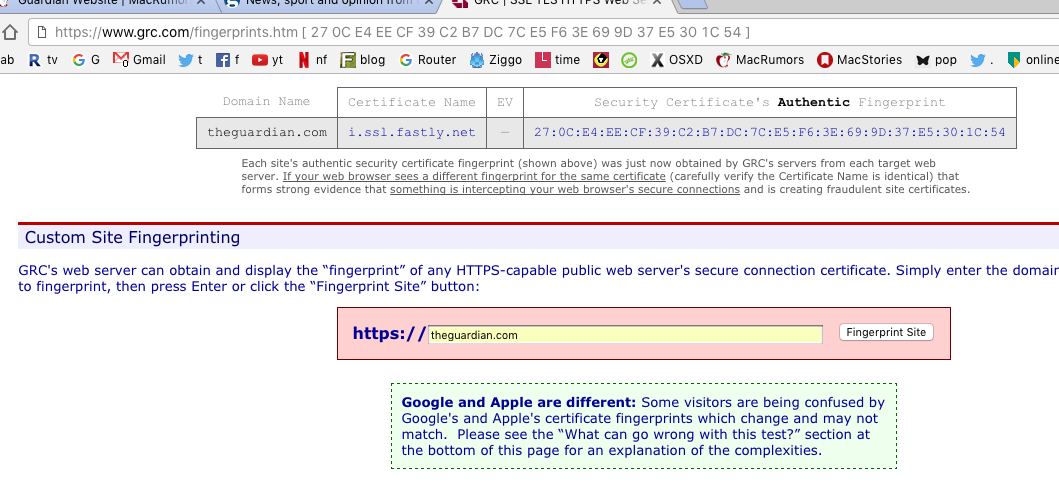Click the 'Domain Name' column header
The width and height of the screenshot is (1059, 485).
267,102
